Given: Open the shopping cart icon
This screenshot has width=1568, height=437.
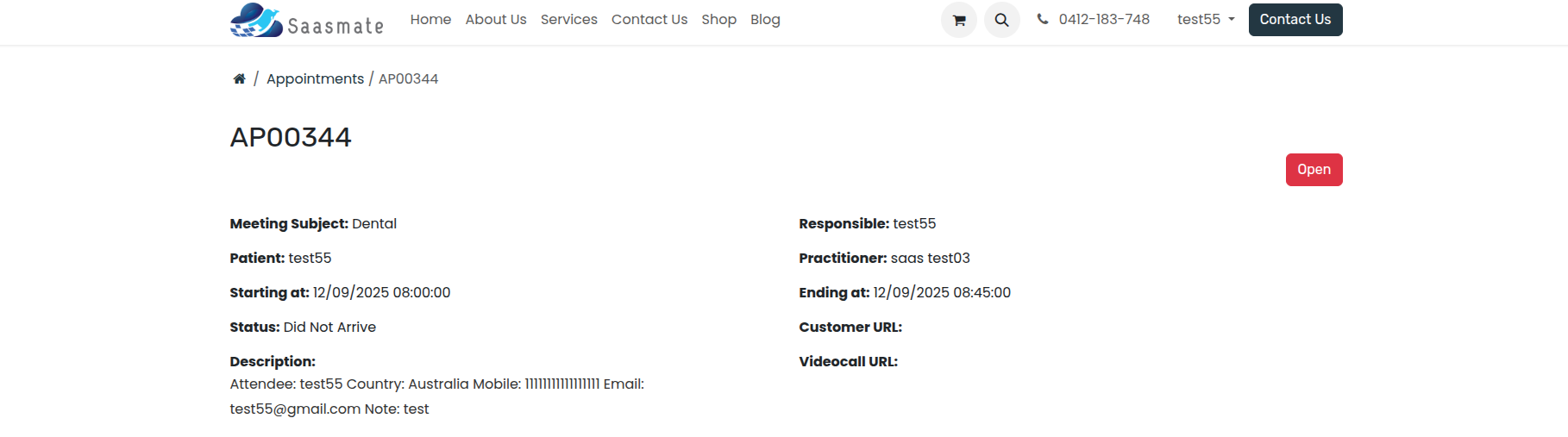Looking at the screenshot, I should (958, 20).
